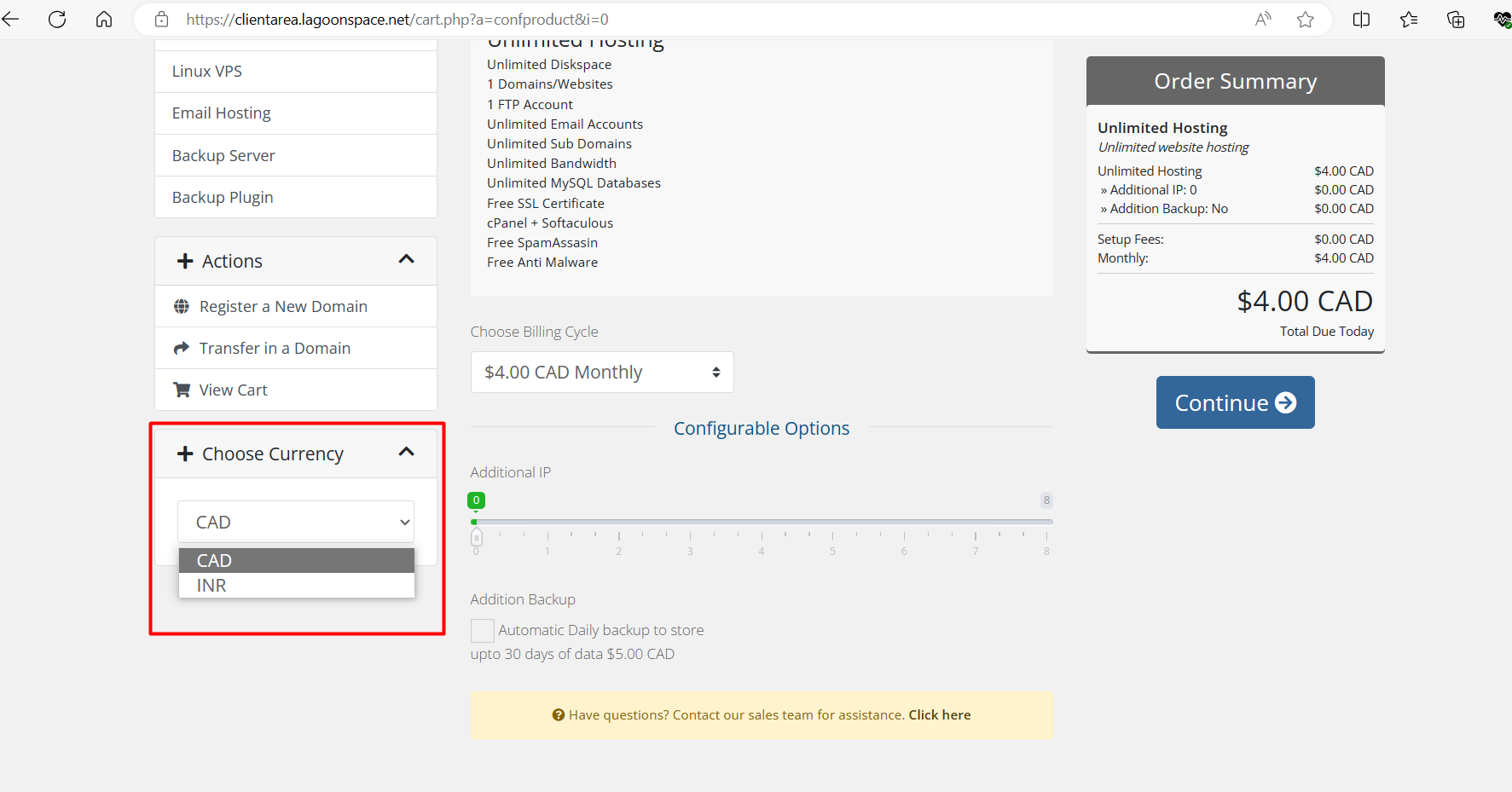Open Email Hosting category
This screenshot has height=792, width=1512.
[222, 113]
